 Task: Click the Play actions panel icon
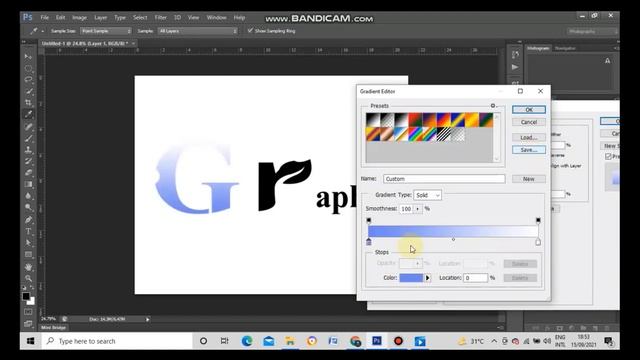[x=515, y=67]
